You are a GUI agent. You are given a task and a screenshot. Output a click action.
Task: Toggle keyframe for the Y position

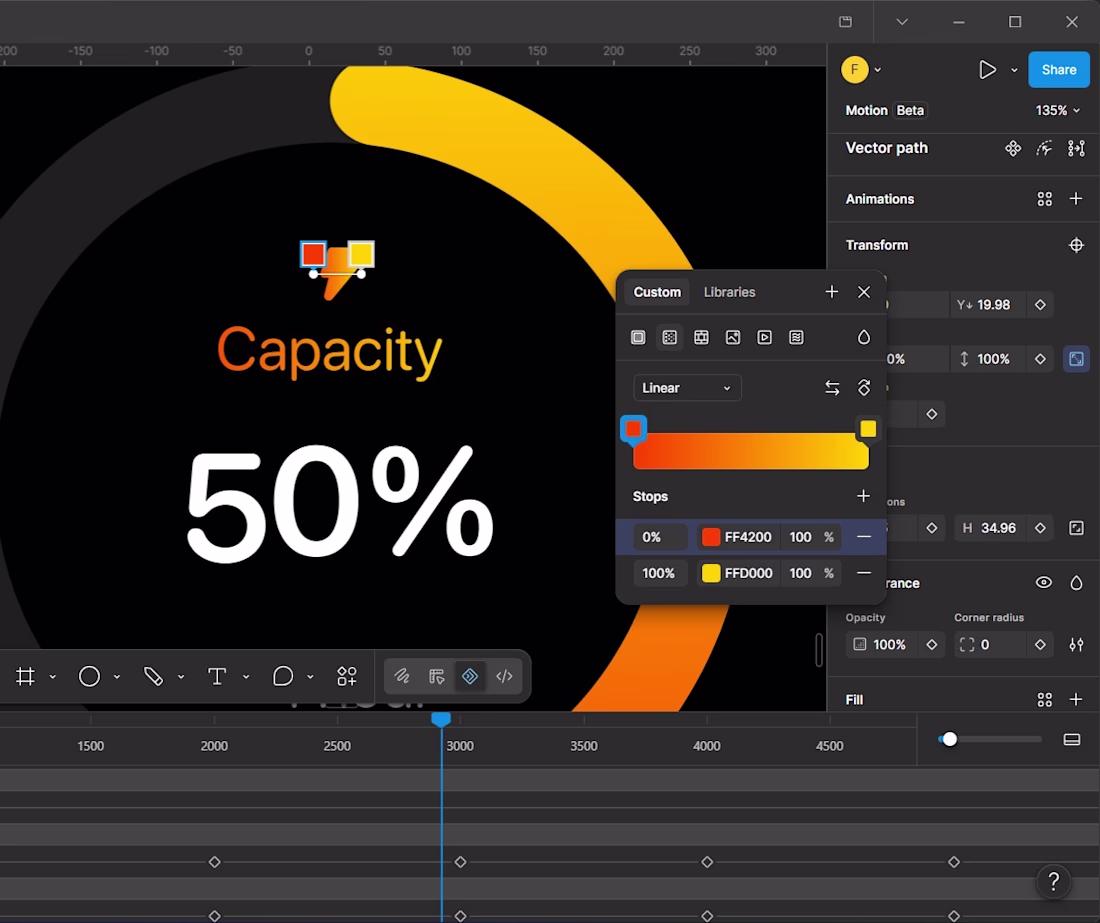tap(1040, 304)
